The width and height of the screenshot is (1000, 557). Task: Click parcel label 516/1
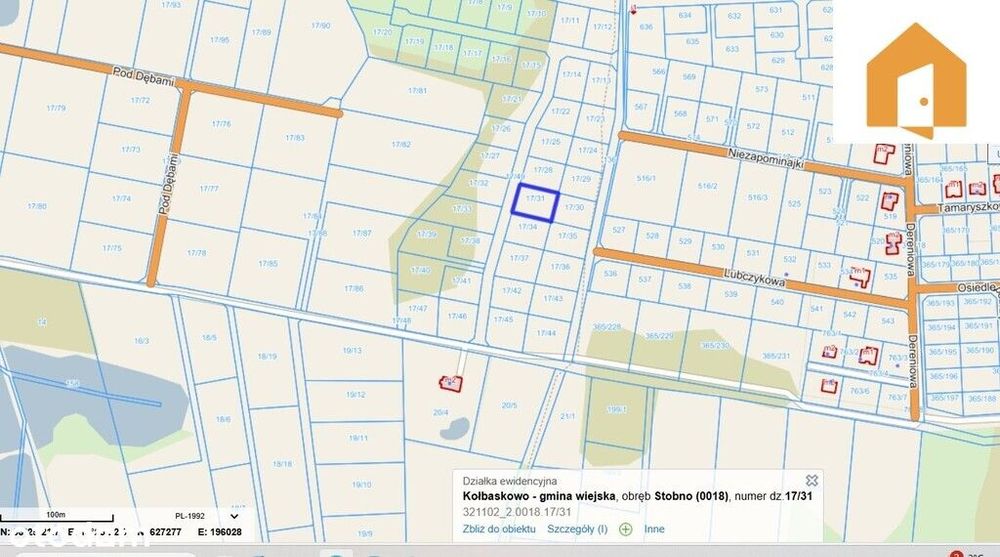(646, 178)
